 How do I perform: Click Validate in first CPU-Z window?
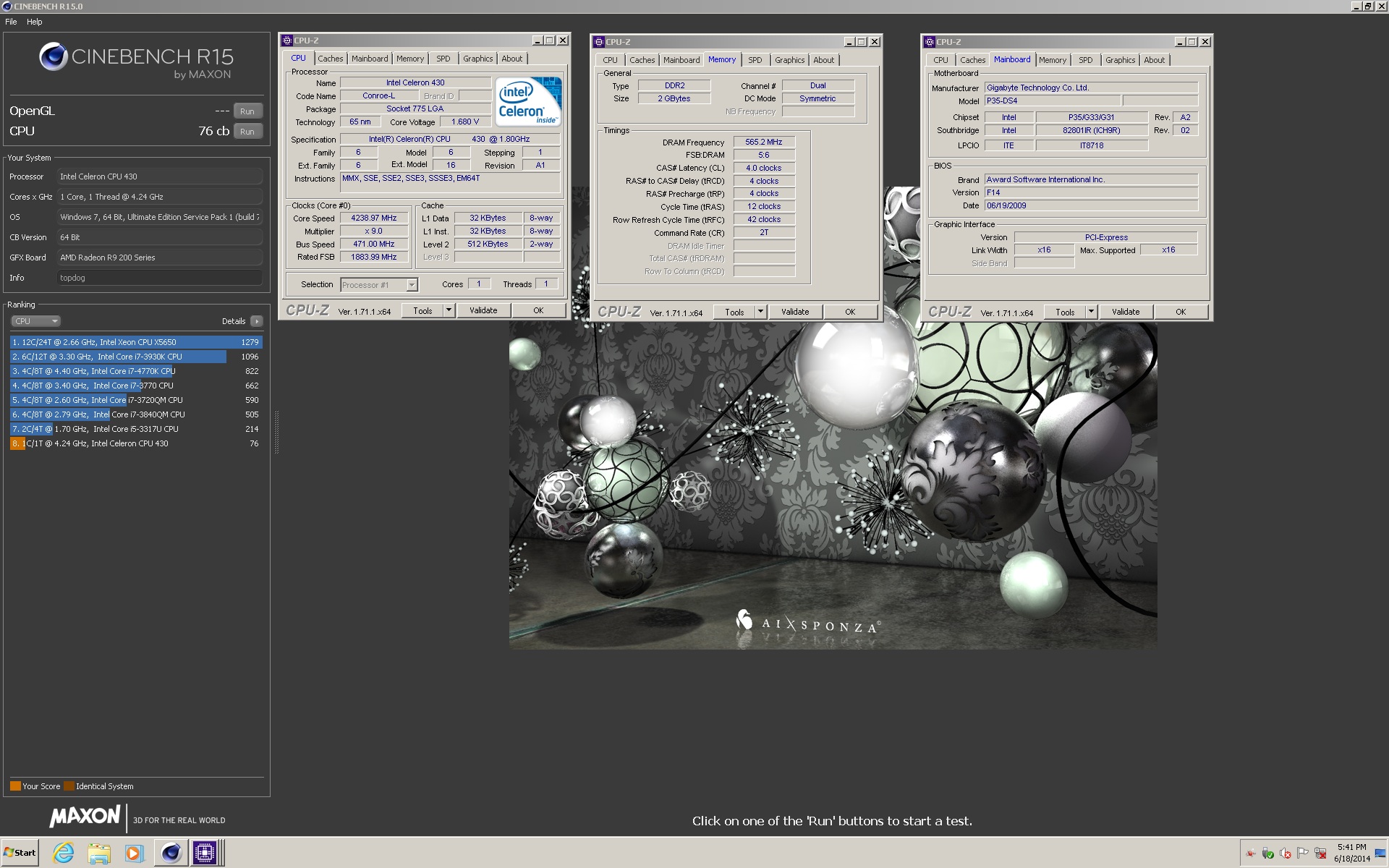(x=483, y=310)
